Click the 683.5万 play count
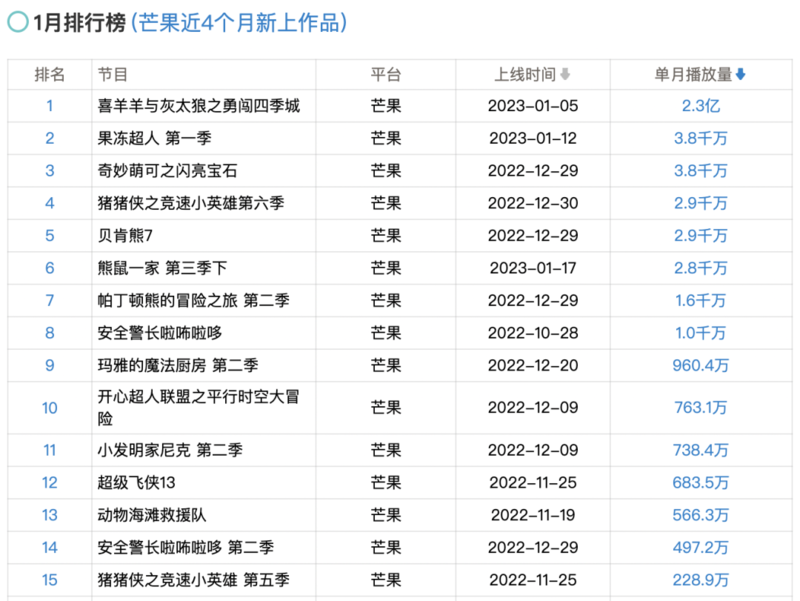Screen dimensions: 800x601 (x=701, y=483)
